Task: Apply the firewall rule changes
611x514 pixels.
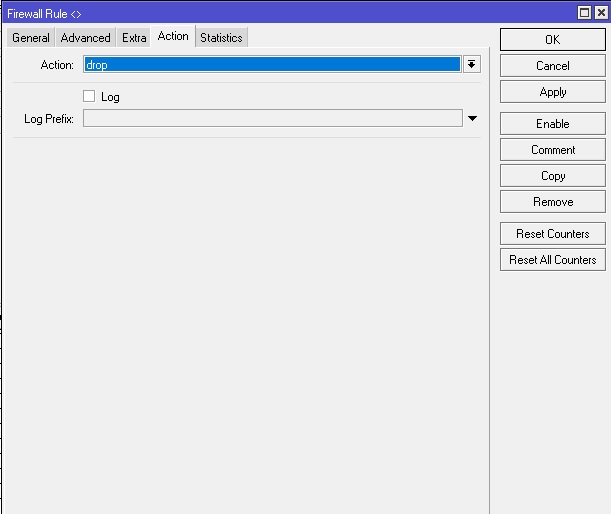Action: point(553,92)
